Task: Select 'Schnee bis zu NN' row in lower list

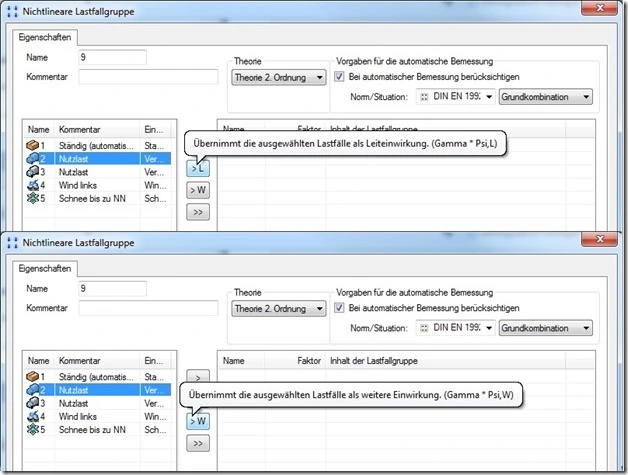Action: [98, 429]
